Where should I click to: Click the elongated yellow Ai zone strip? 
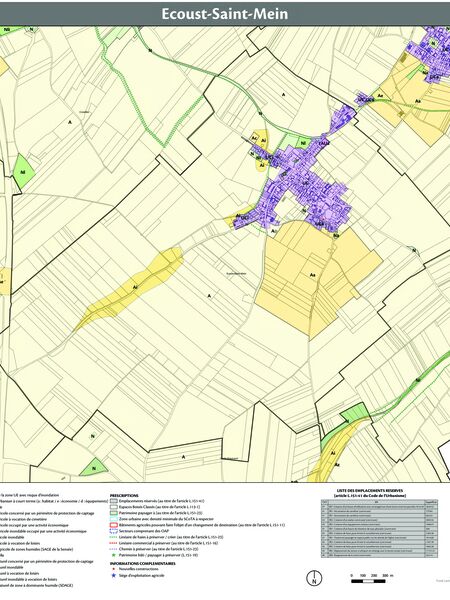[x=130, y=288]
